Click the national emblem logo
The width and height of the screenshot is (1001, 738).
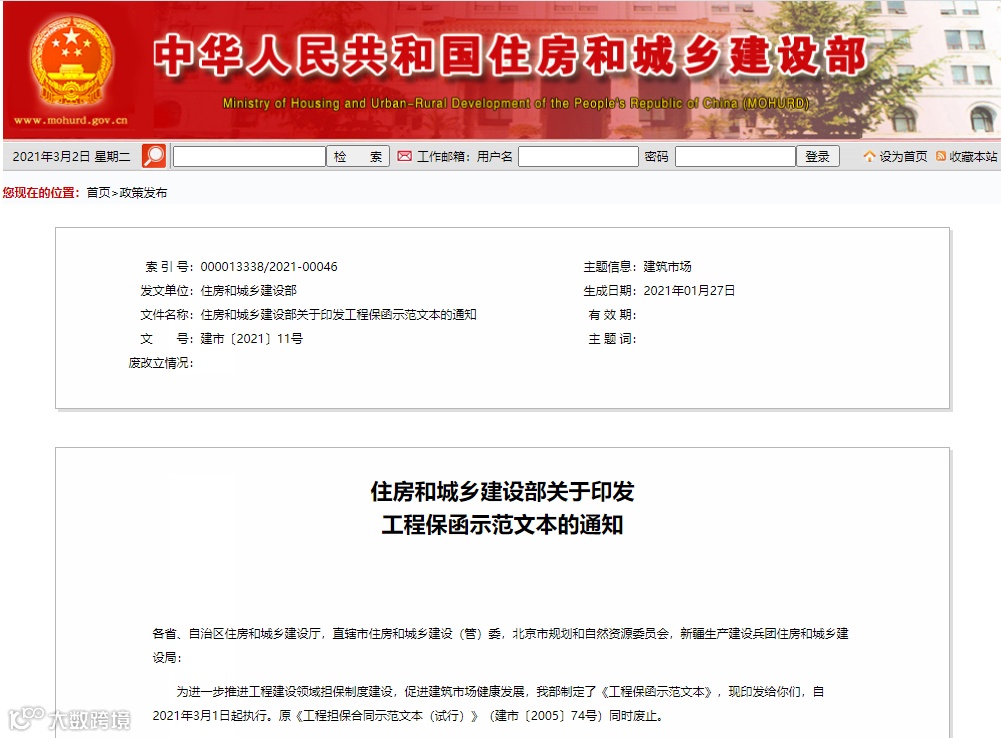71,61
